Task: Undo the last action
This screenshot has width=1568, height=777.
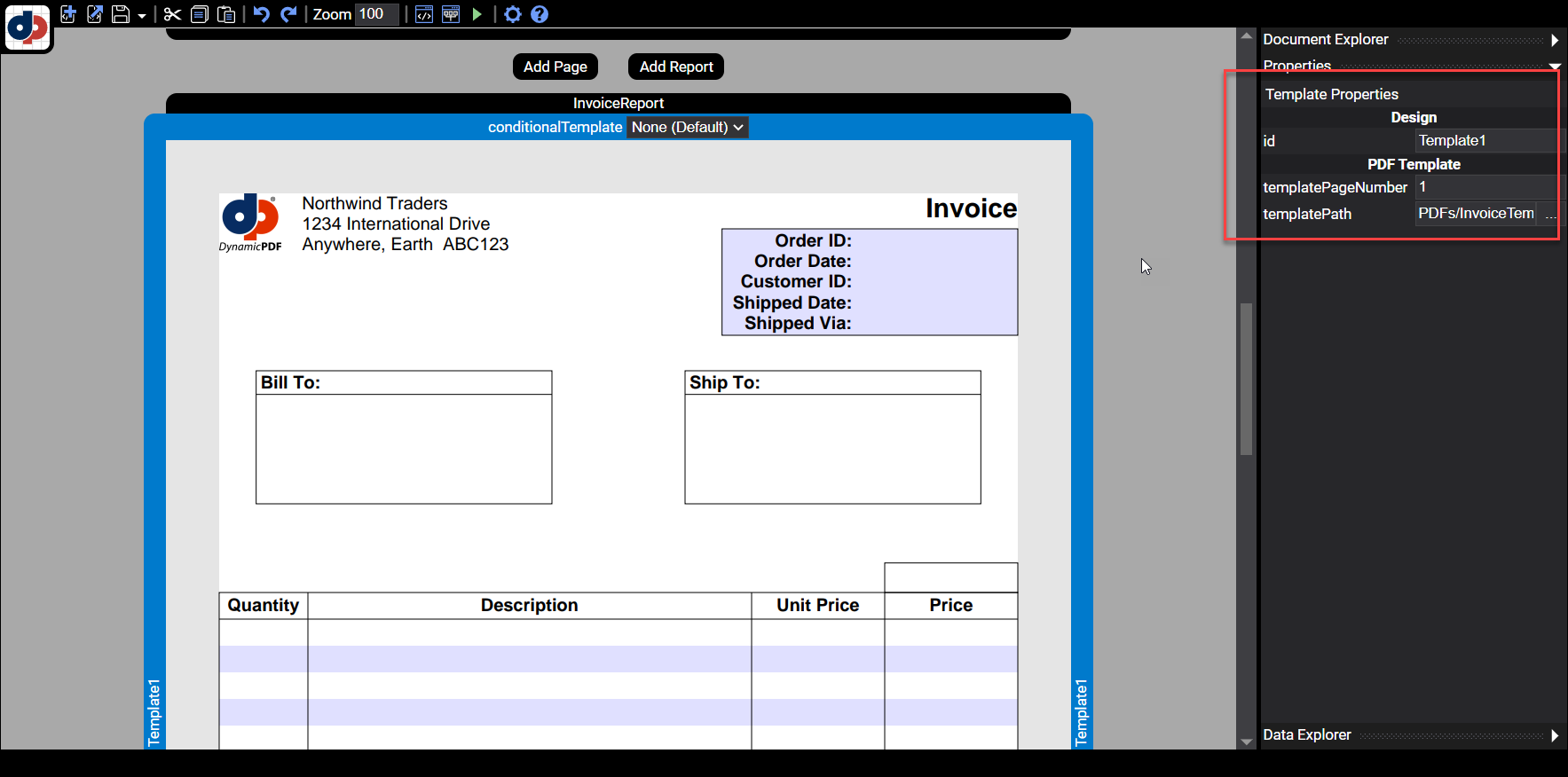Action: 261,14
